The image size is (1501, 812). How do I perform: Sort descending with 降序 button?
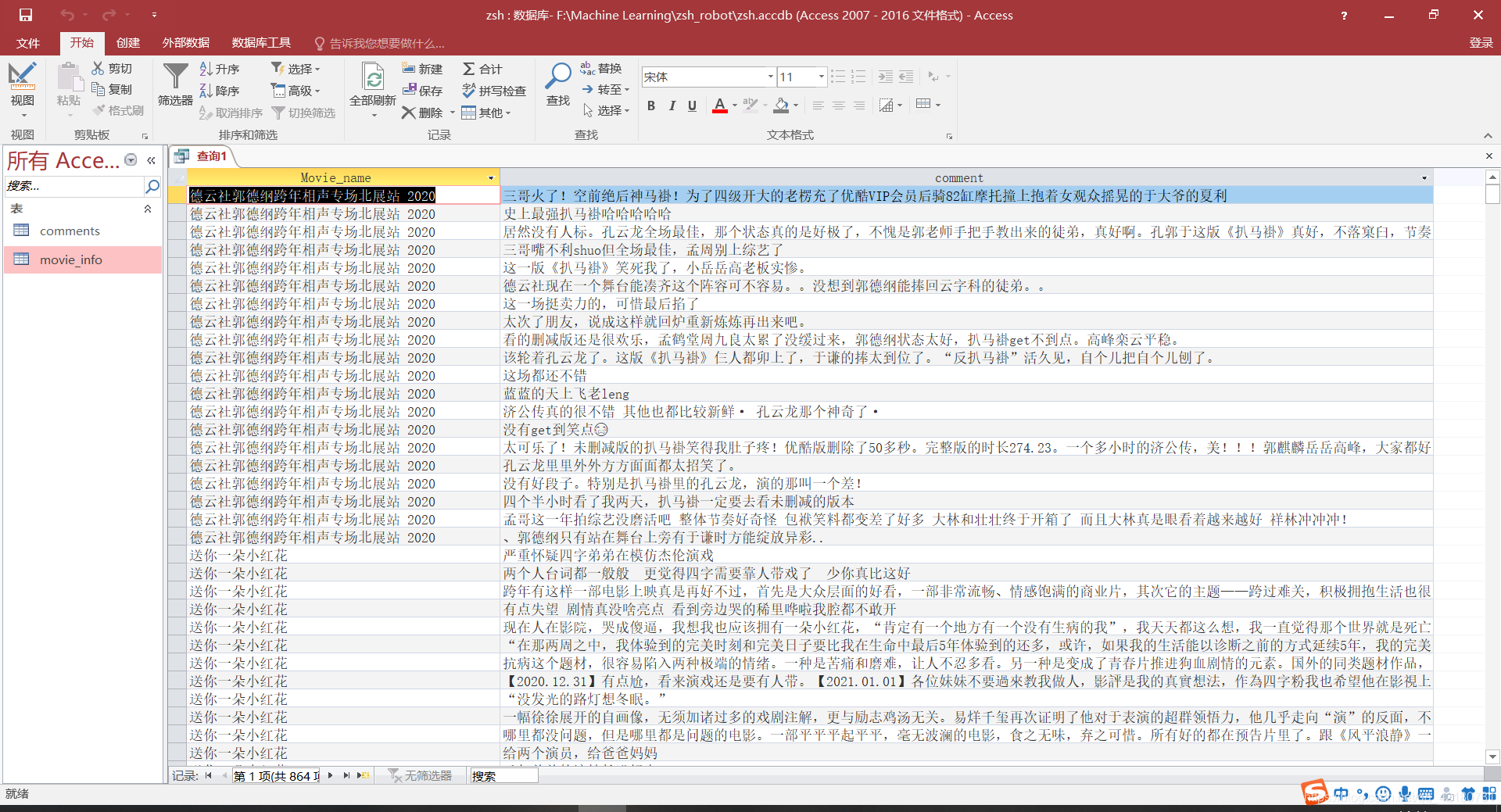(x=219, y=91)
